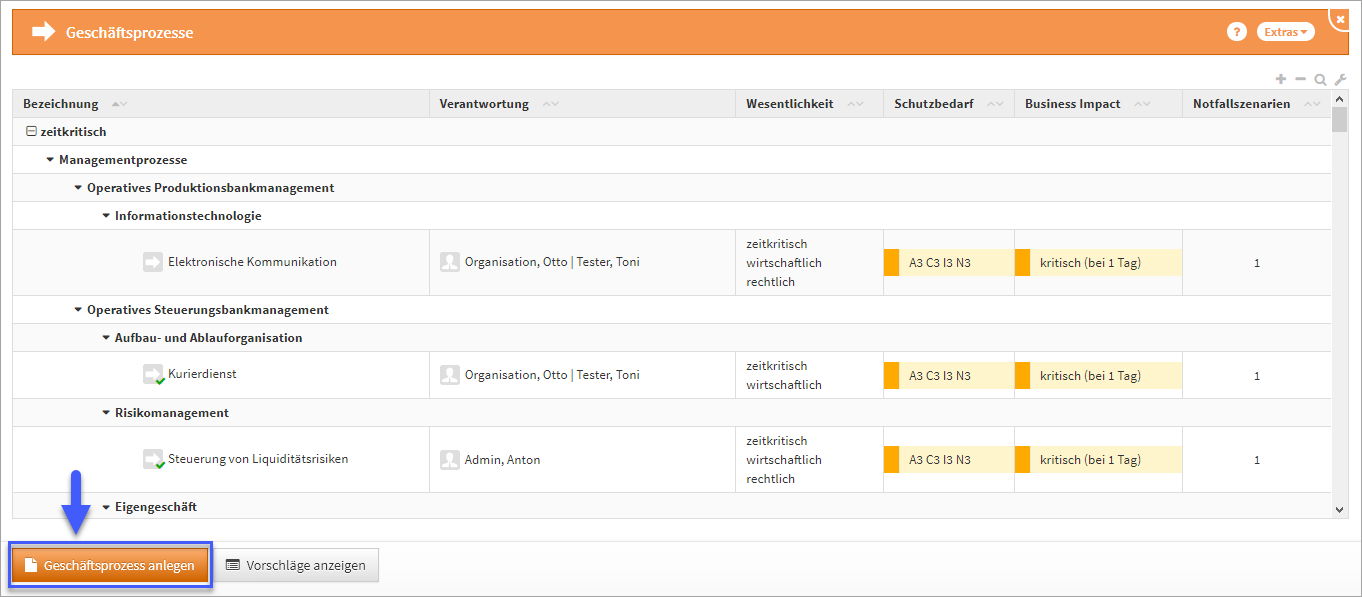Click the plus icon above the table
The width and height of the screenshot is (1362, 597).
[1281, 79]
